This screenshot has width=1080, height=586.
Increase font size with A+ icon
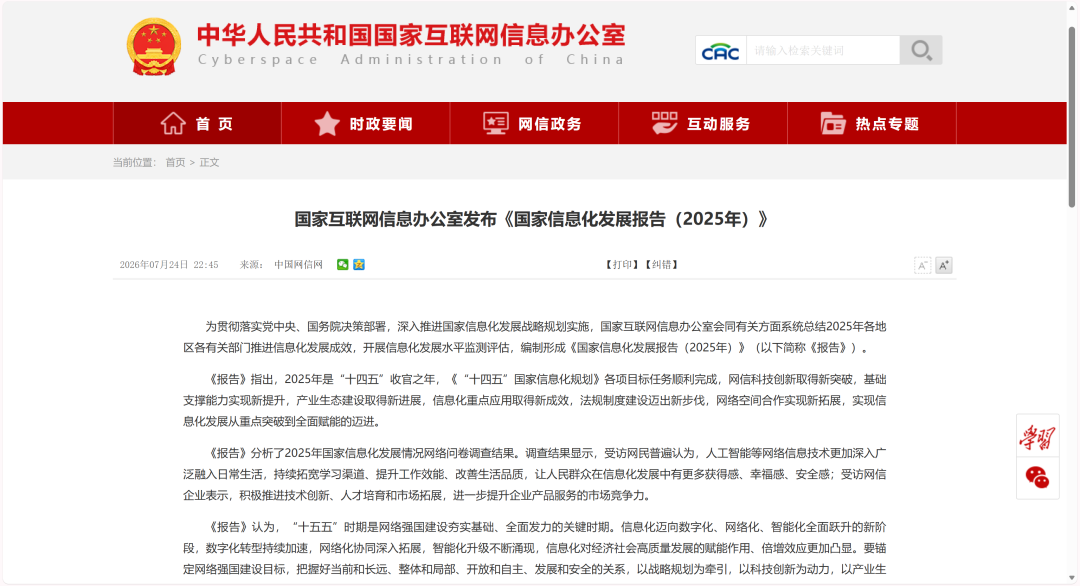(944, 265)
